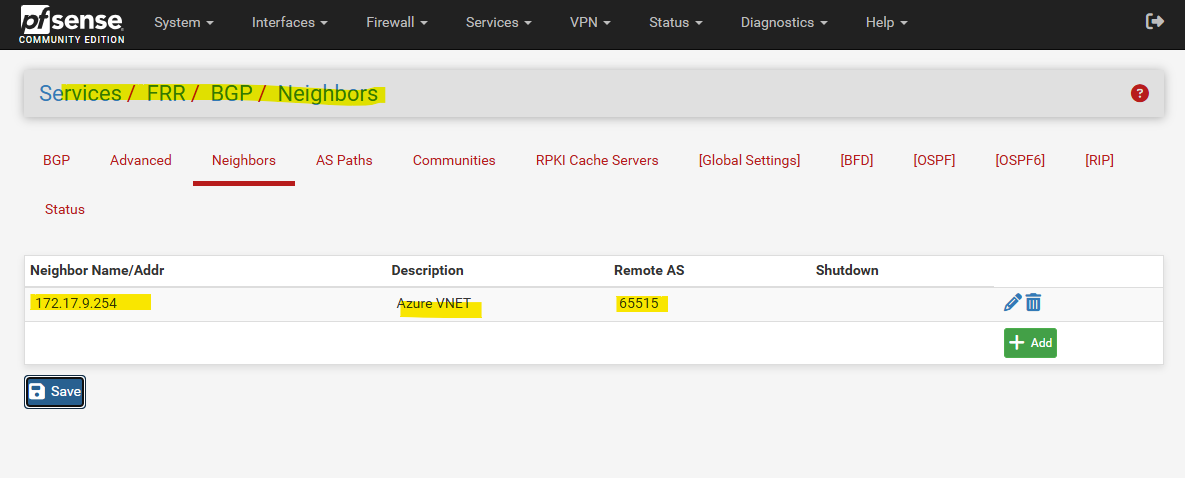Open the Services dropdown menu

point(499,23)
